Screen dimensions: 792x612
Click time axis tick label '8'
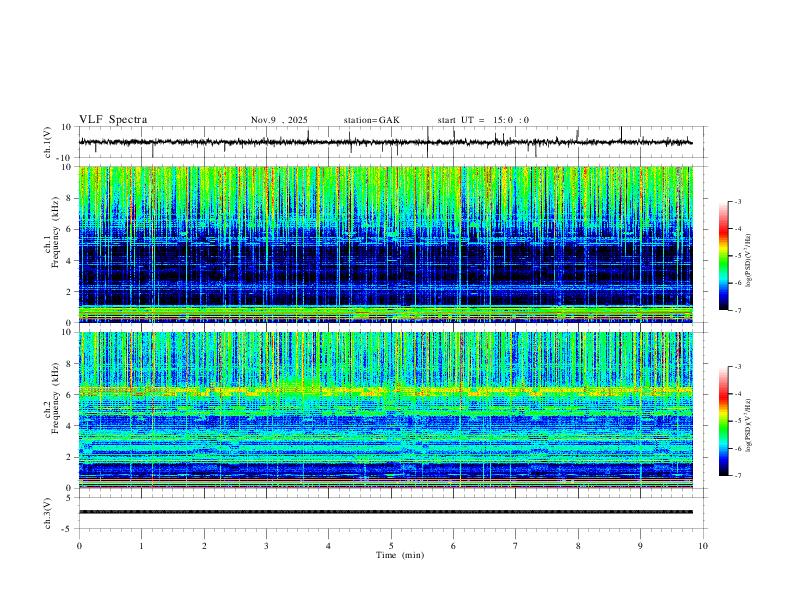pyautogui.click(x=578, y=546)
